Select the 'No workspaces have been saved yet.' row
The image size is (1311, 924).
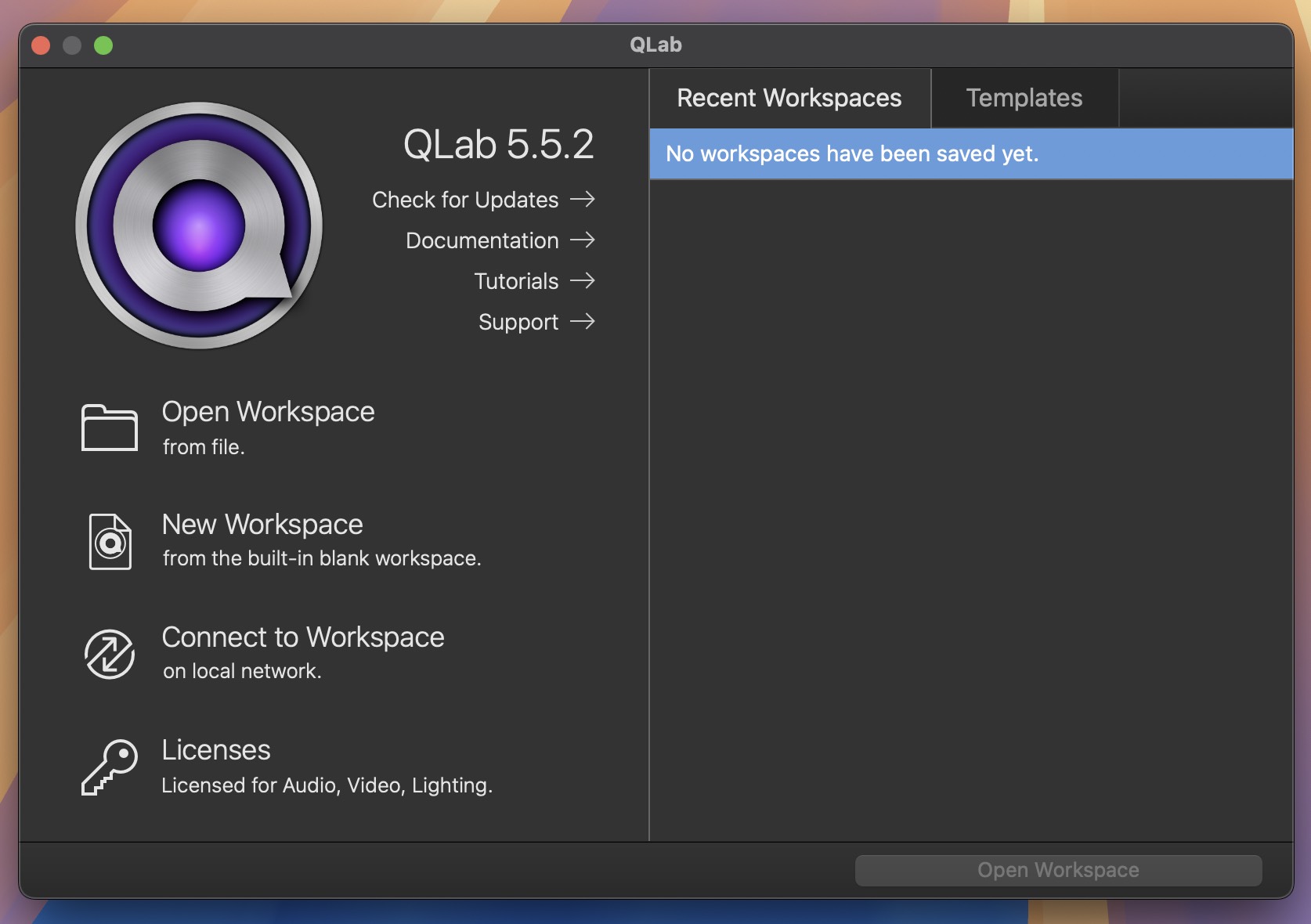pos(971,153)
